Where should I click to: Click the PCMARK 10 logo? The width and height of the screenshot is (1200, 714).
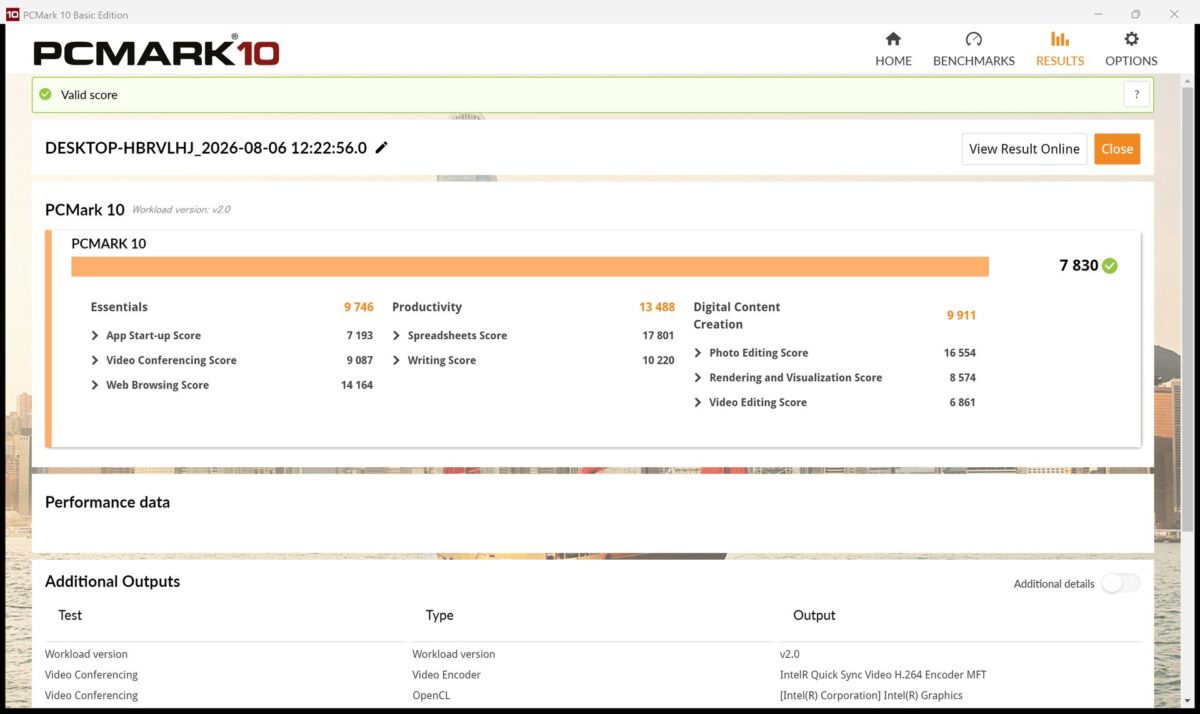[156, 52]
